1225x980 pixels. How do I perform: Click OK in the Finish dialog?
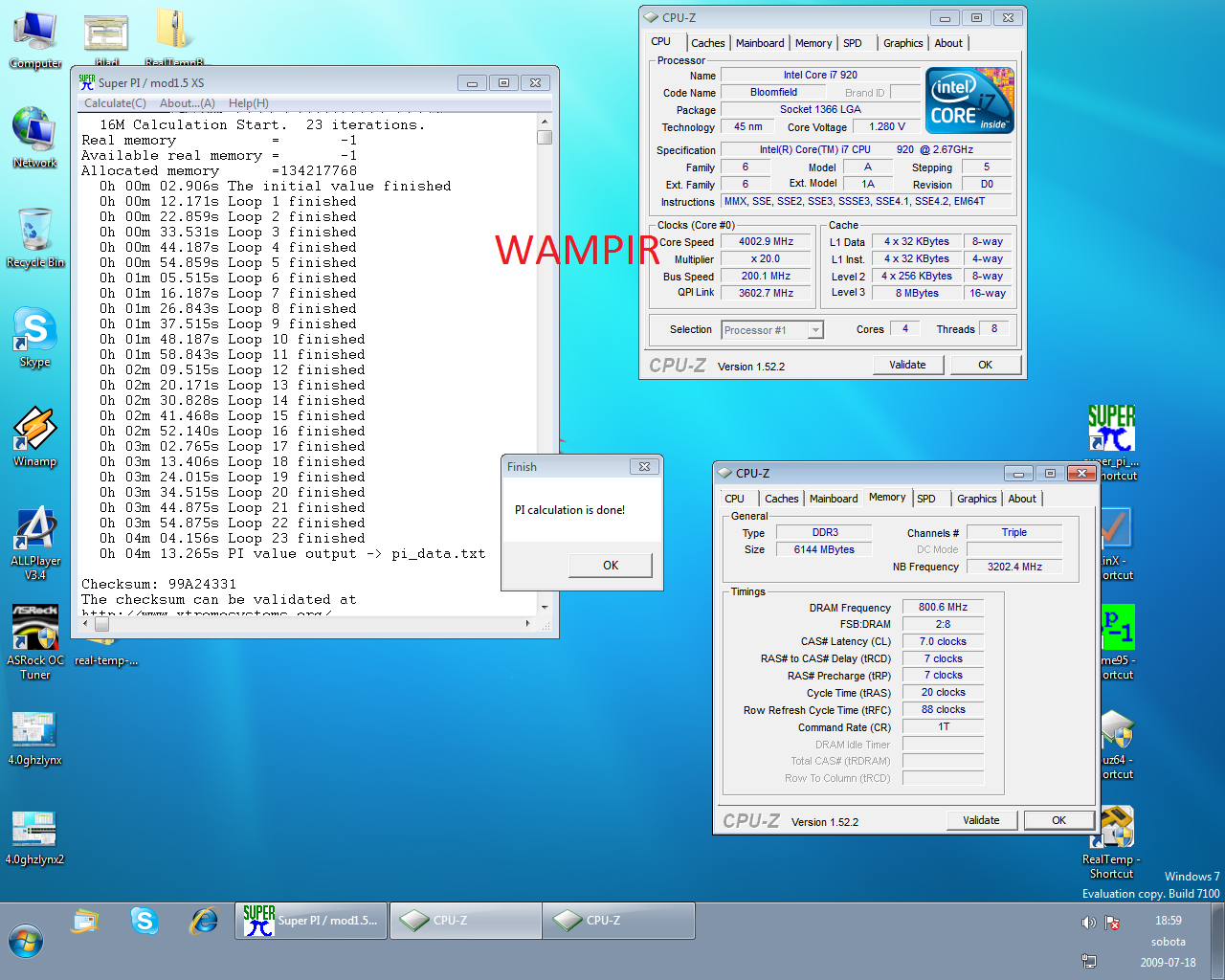[611, 566]
